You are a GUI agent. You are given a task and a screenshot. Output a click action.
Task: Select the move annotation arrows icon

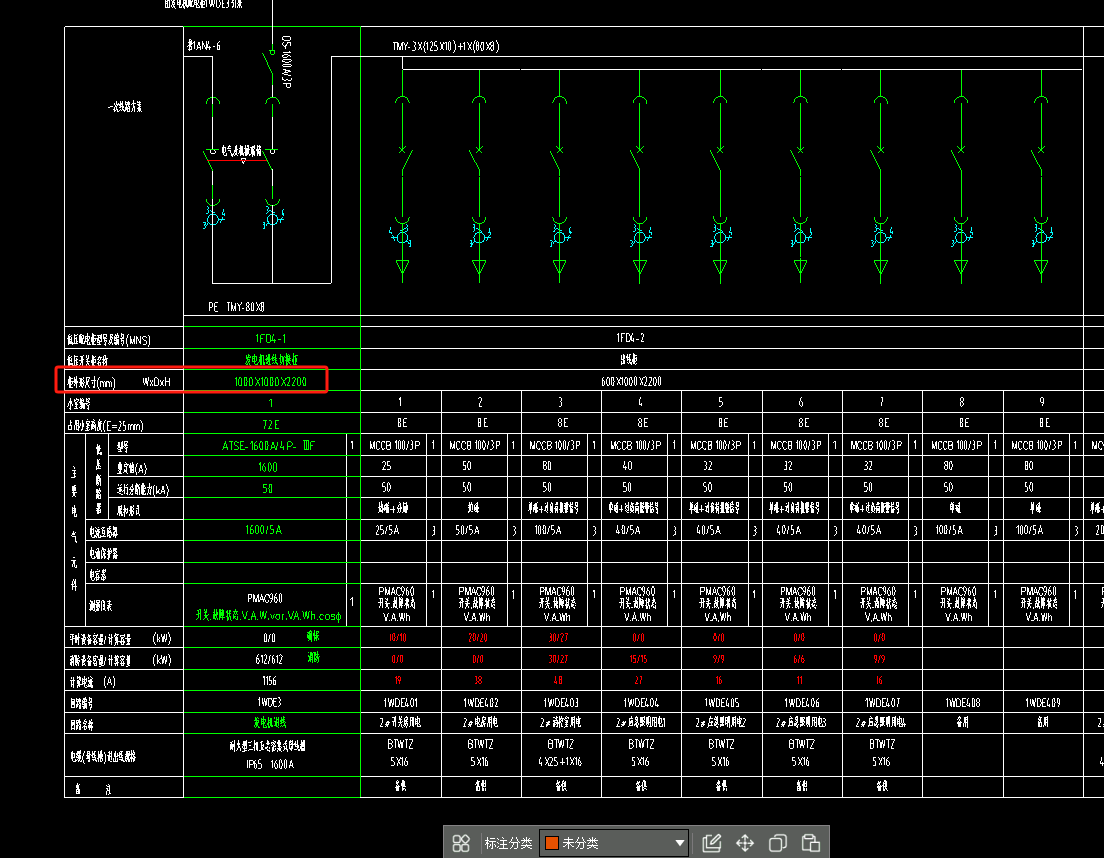(745, 843)
